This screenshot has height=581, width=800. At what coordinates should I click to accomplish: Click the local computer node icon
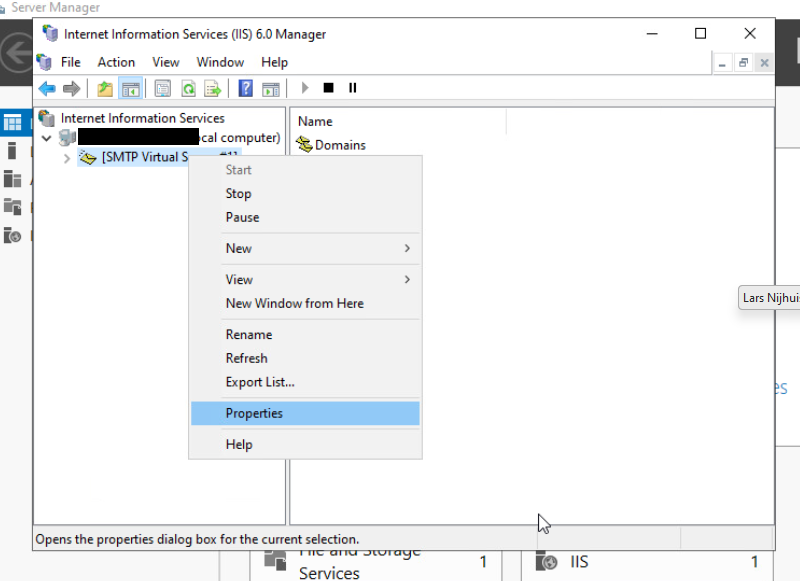pos(67,137)
